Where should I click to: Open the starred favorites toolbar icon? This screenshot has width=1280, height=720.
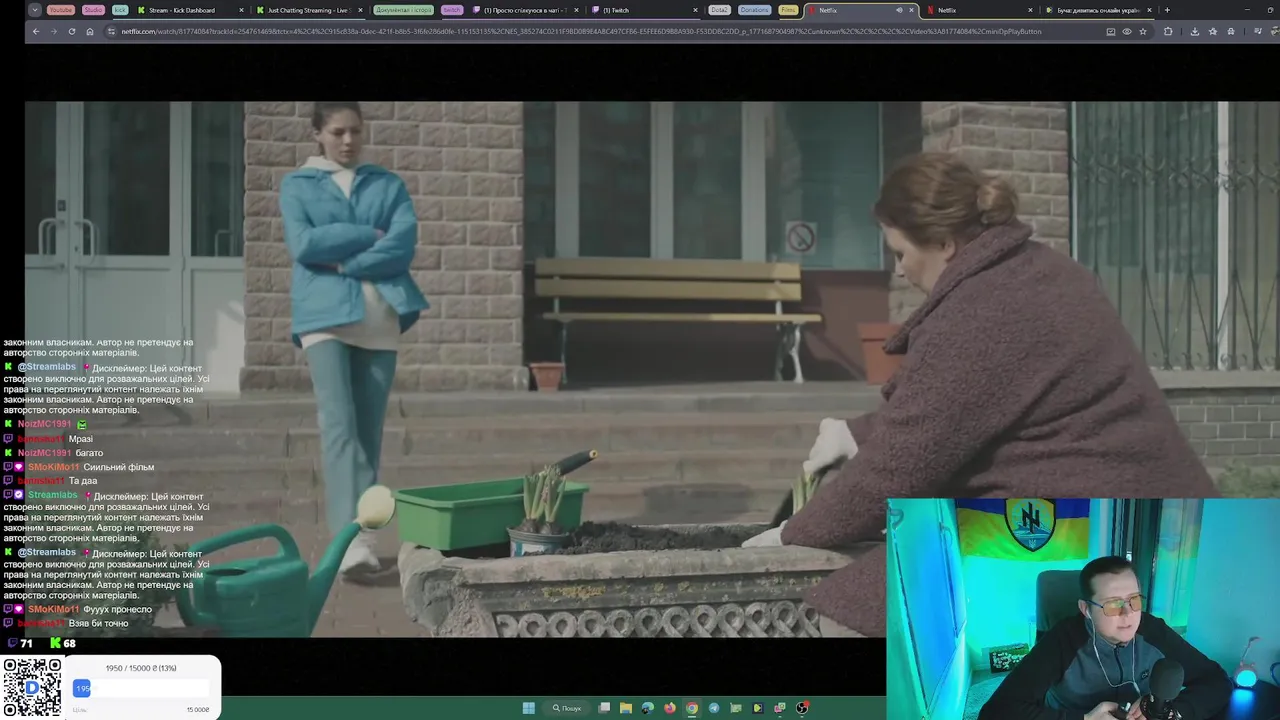pyautogui.click(x=1213, y=31)
